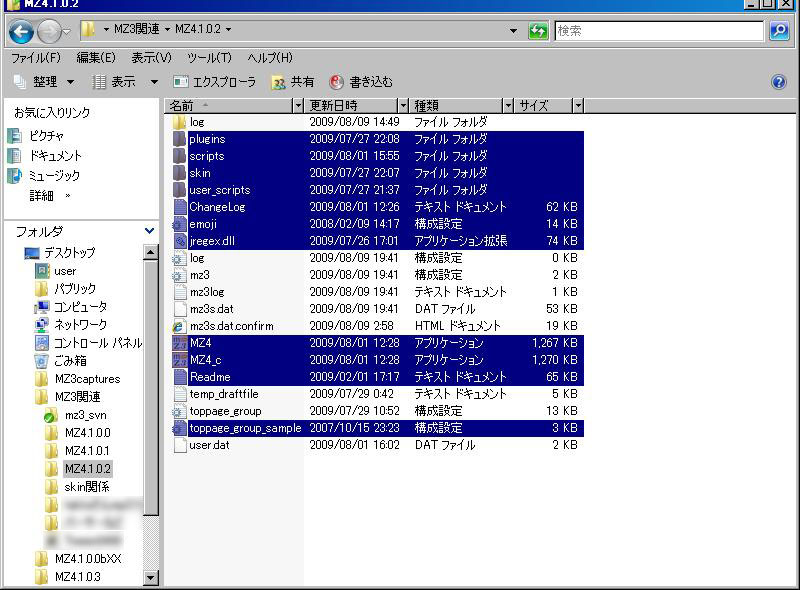Open the 編集(E) menu
This screenshot has height=590, width=800.
(96, 58)
